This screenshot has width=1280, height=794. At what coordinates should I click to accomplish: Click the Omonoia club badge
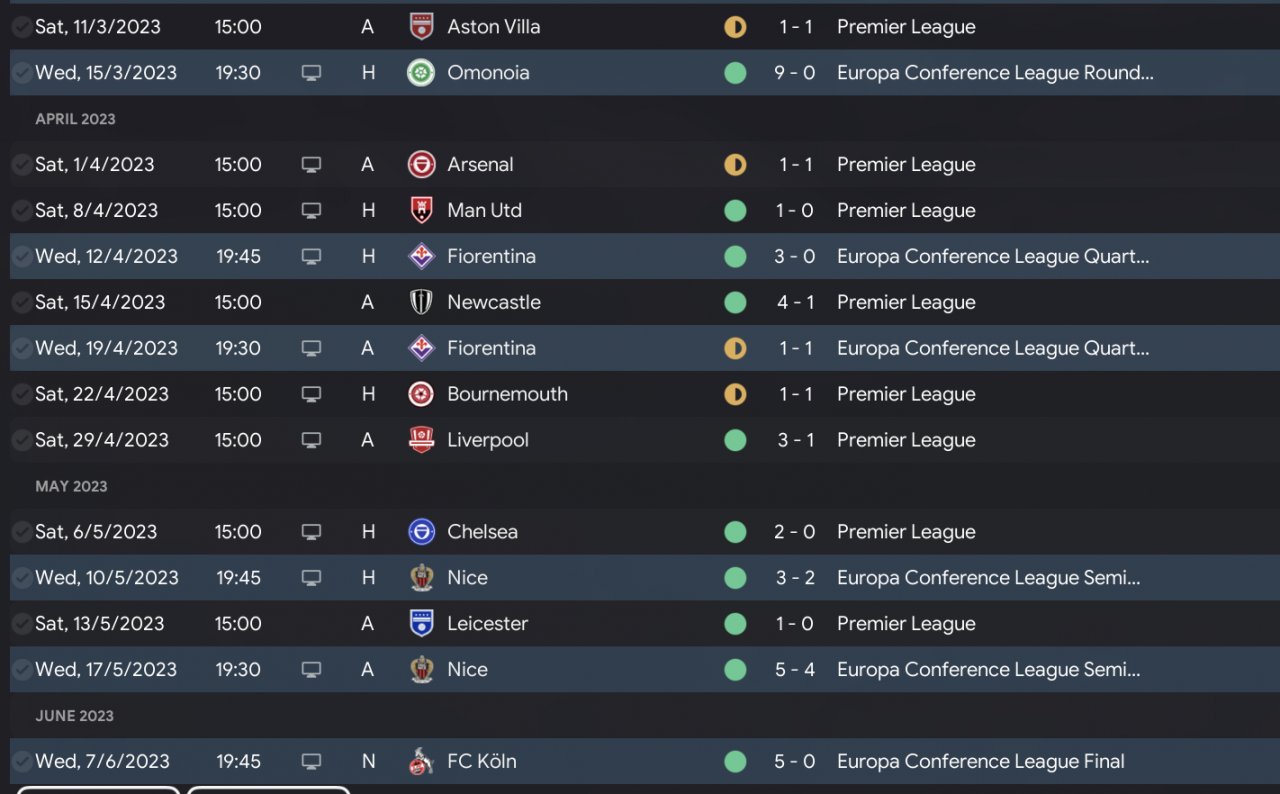coord(422,73)
